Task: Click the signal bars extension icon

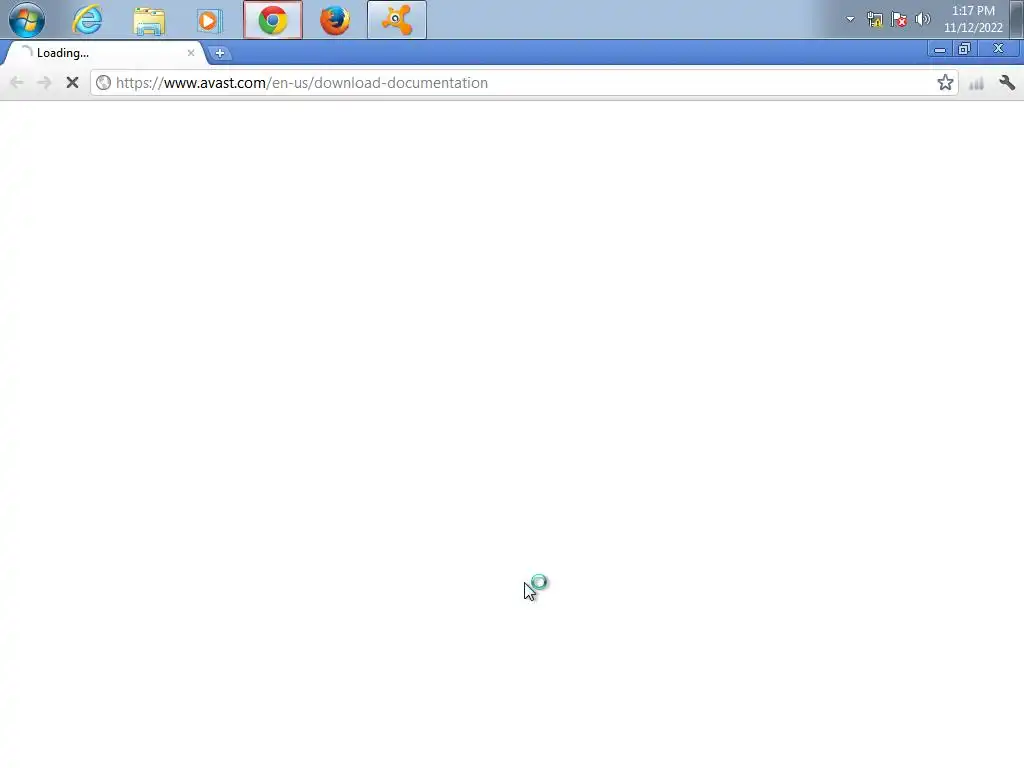Action: click(976, 84)
